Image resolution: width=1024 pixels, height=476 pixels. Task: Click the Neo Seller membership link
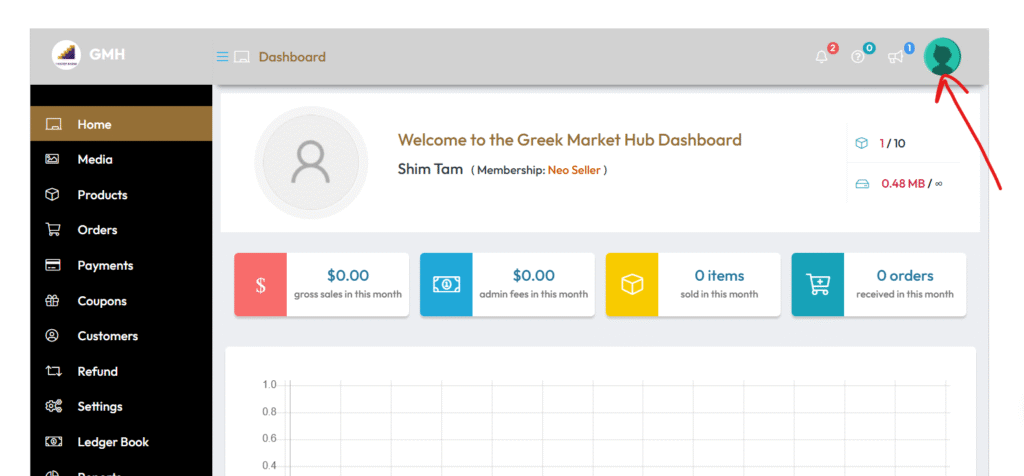click(574, 170)
